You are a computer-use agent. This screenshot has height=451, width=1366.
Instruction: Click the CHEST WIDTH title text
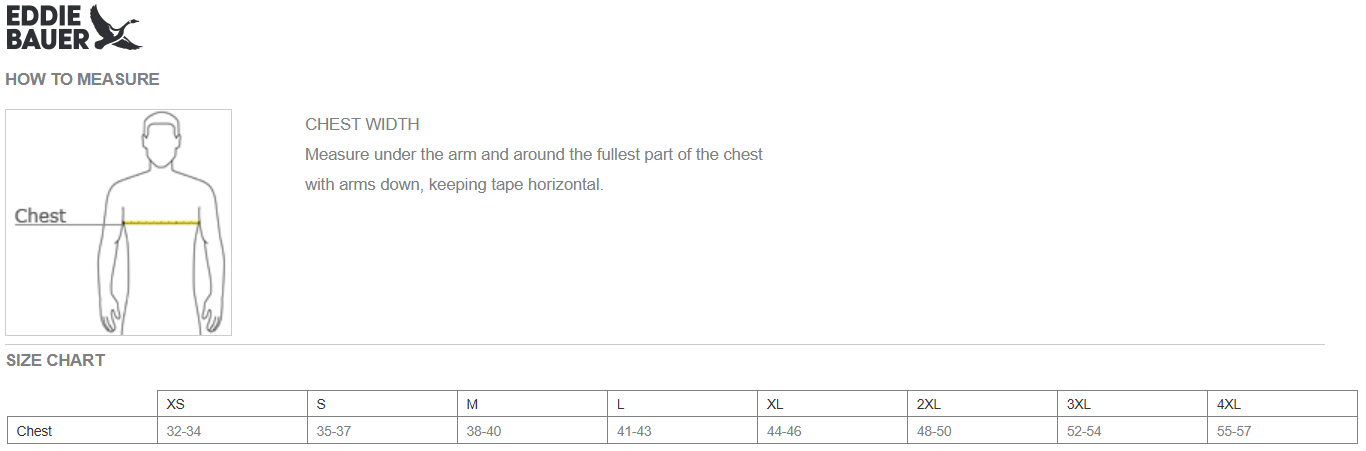tap(362, 125)
